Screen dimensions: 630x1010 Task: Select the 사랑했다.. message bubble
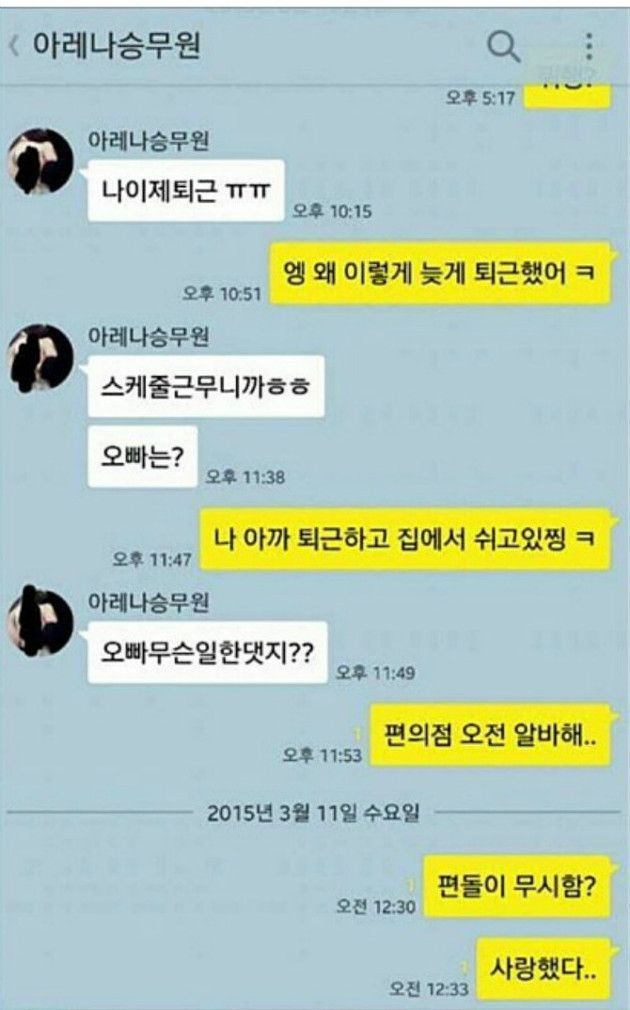[543, 967]
